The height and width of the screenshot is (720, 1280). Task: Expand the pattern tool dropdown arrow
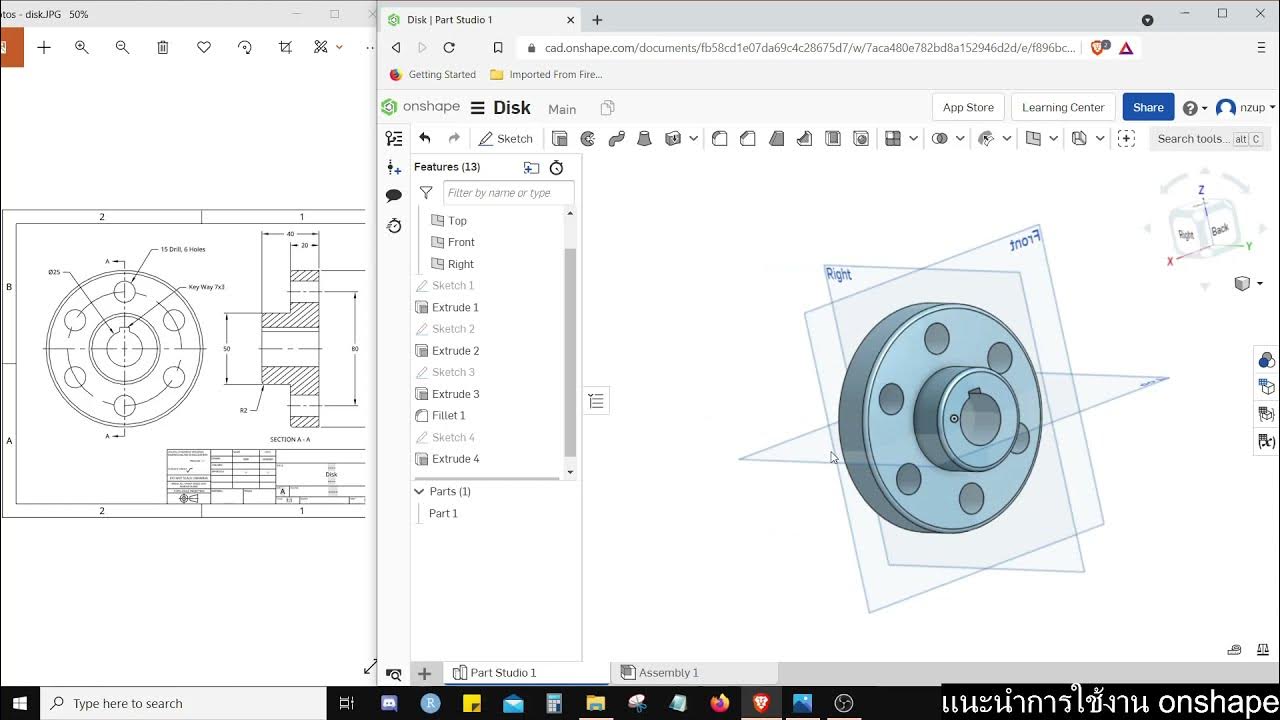tap(913, 139)
